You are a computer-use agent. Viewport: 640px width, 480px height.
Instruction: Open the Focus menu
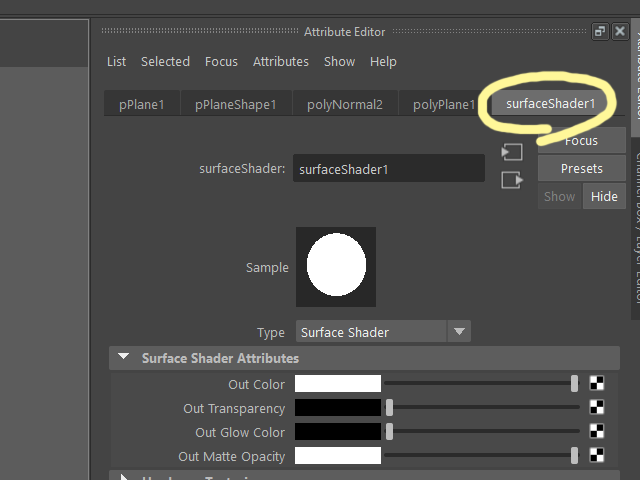pos(221,62)
